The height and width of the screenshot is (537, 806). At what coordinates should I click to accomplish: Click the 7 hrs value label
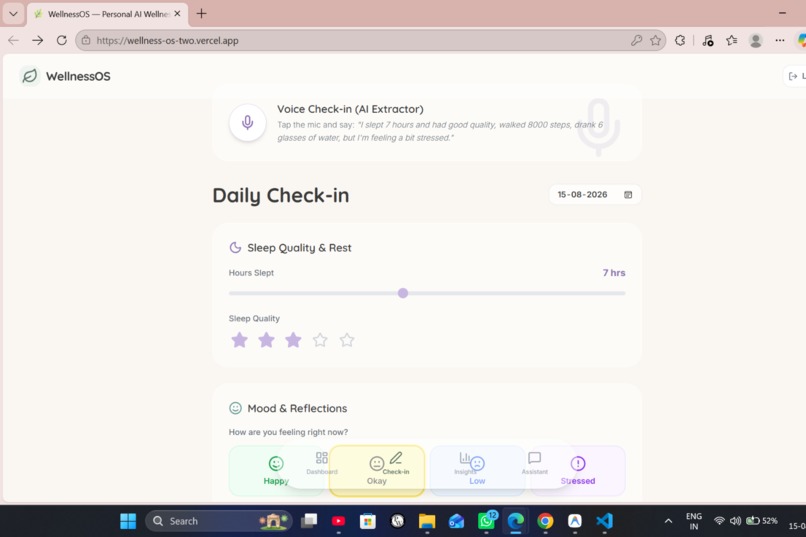614,273
